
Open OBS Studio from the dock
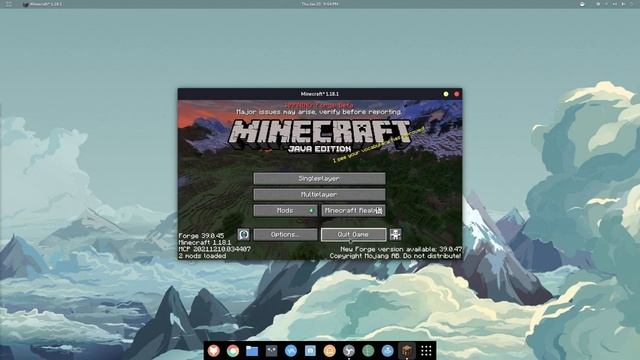point(349,351)
